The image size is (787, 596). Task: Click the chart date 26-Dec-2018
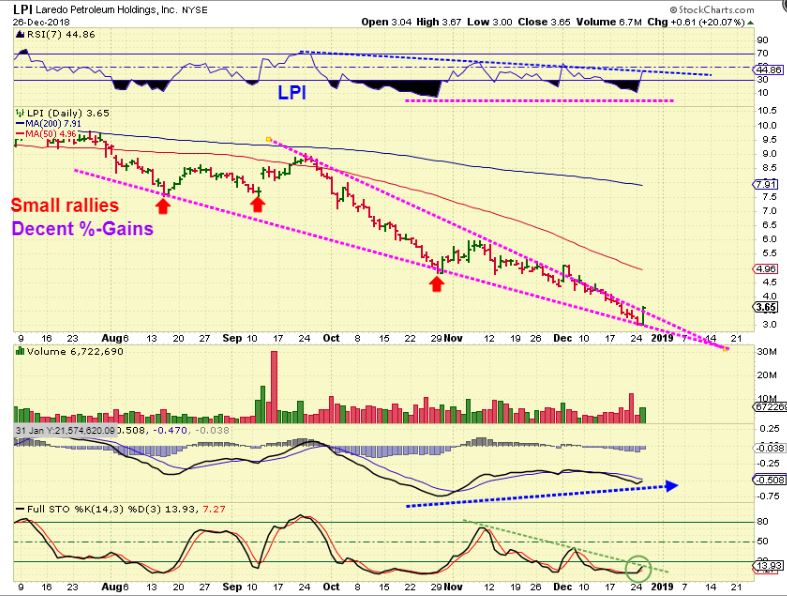(42, 22)
